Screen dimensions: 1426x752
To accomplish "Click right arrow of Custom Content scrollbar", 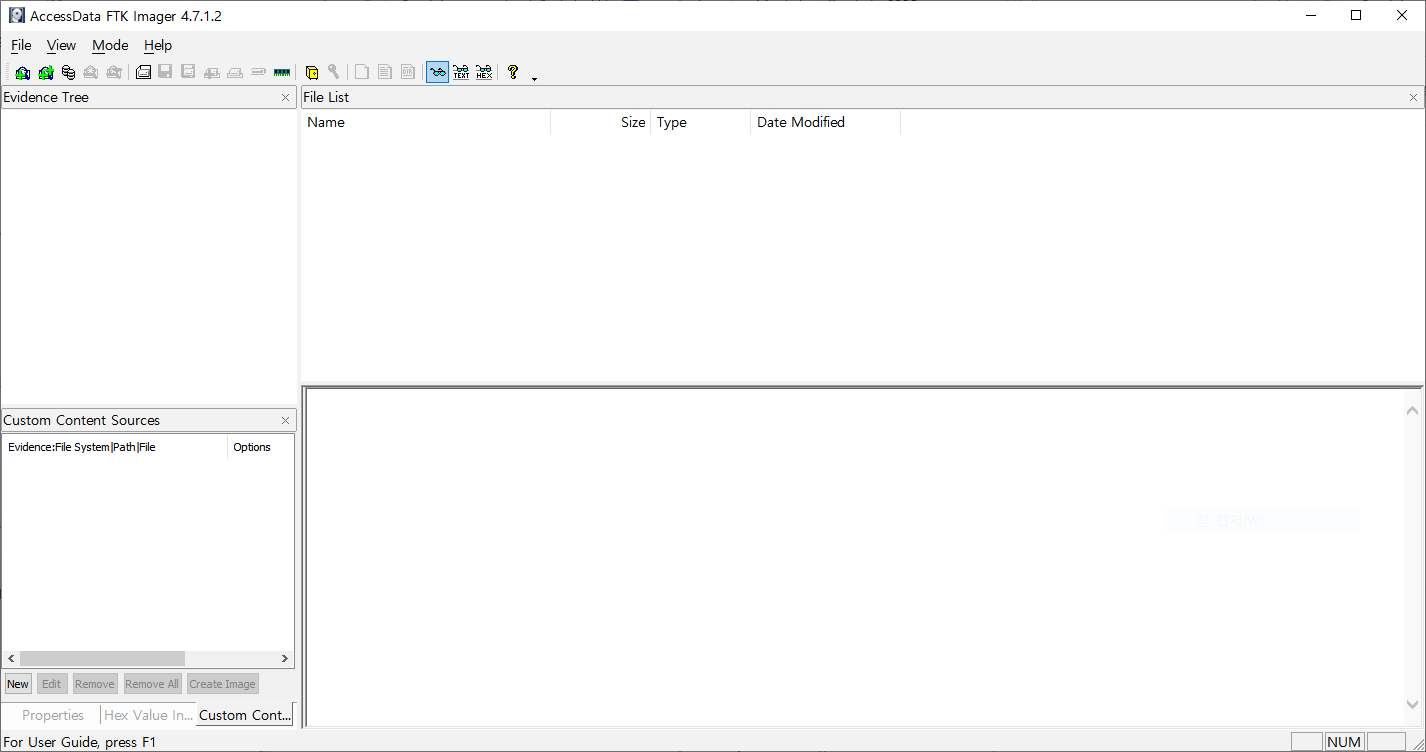I will [285, 658].
